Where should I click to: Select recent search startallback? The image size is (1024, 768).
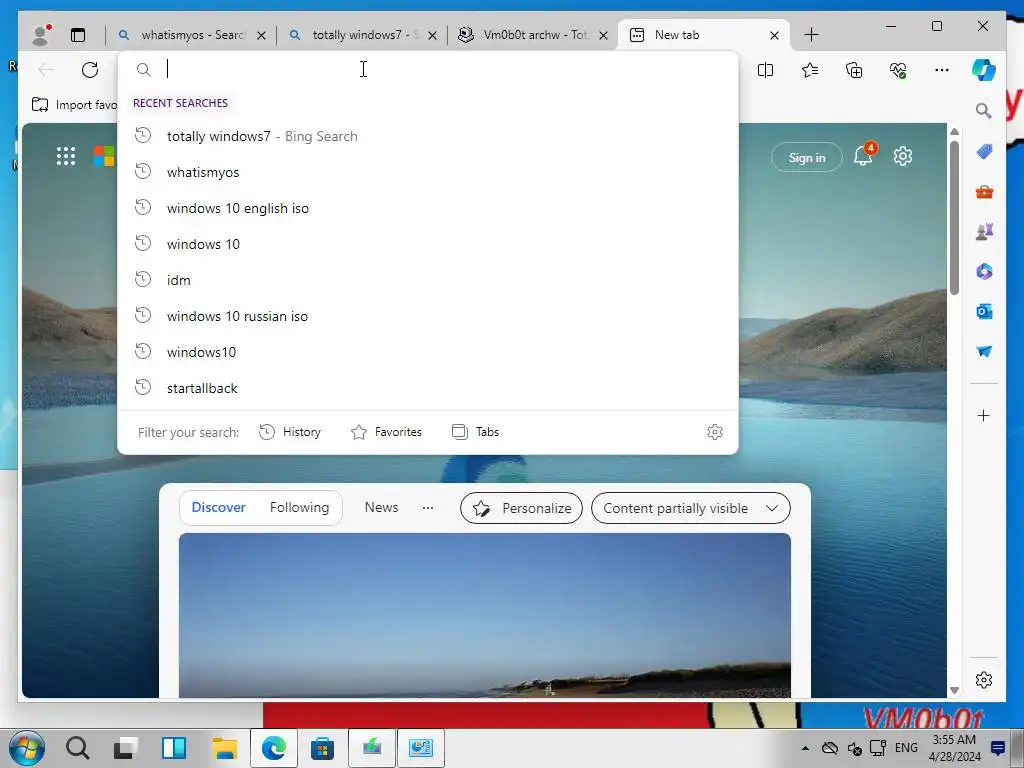pos(428,388)
